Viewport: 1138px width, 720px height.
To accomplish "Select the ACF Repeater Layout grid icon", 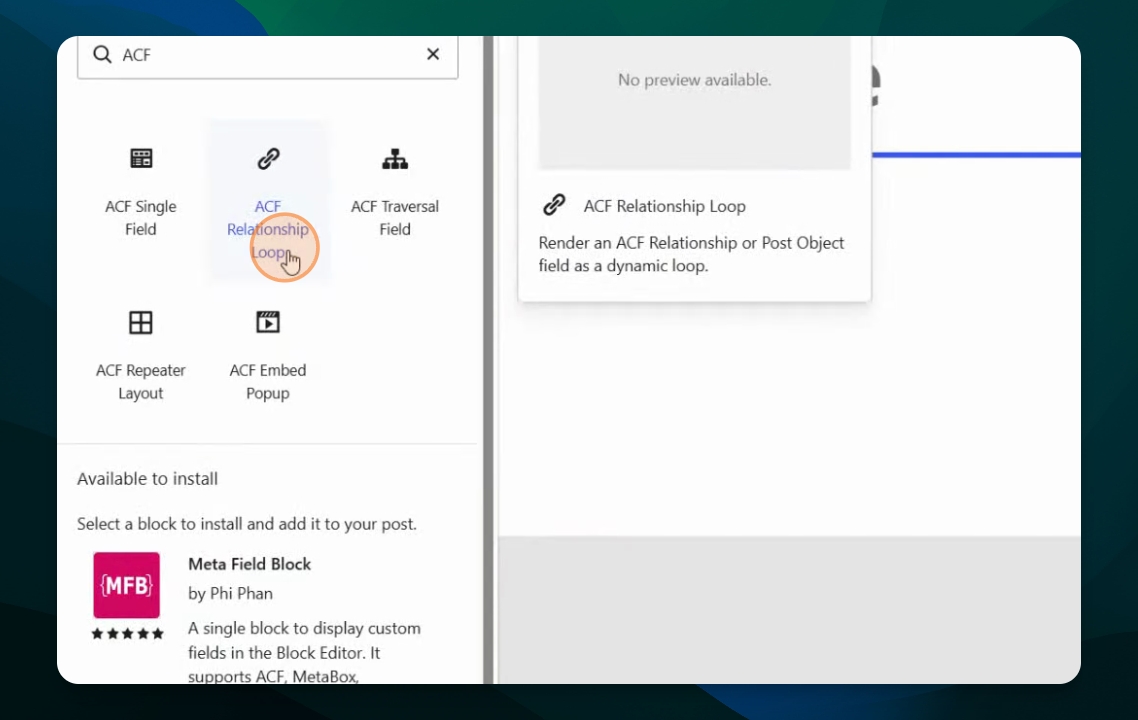I will (141, 322).
